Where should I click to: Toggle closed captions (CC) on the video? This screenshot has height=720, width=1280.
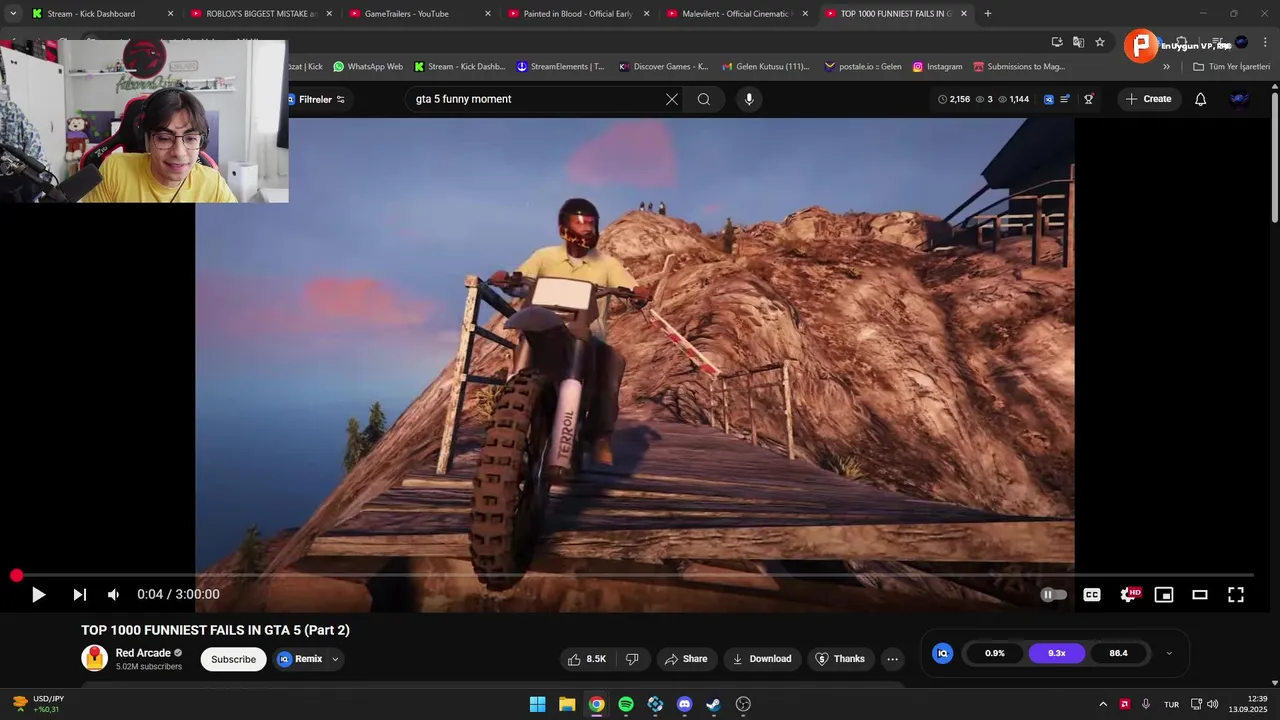pos(1092,595)
